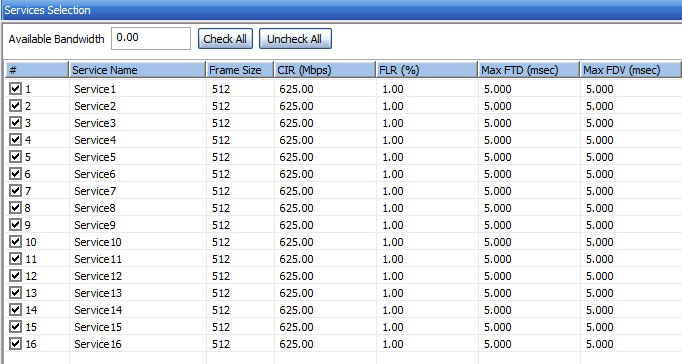Viewport: 682px width, 364px height.
Task: Uncheck the row 12 checkbox
Action: click(15, 275)
